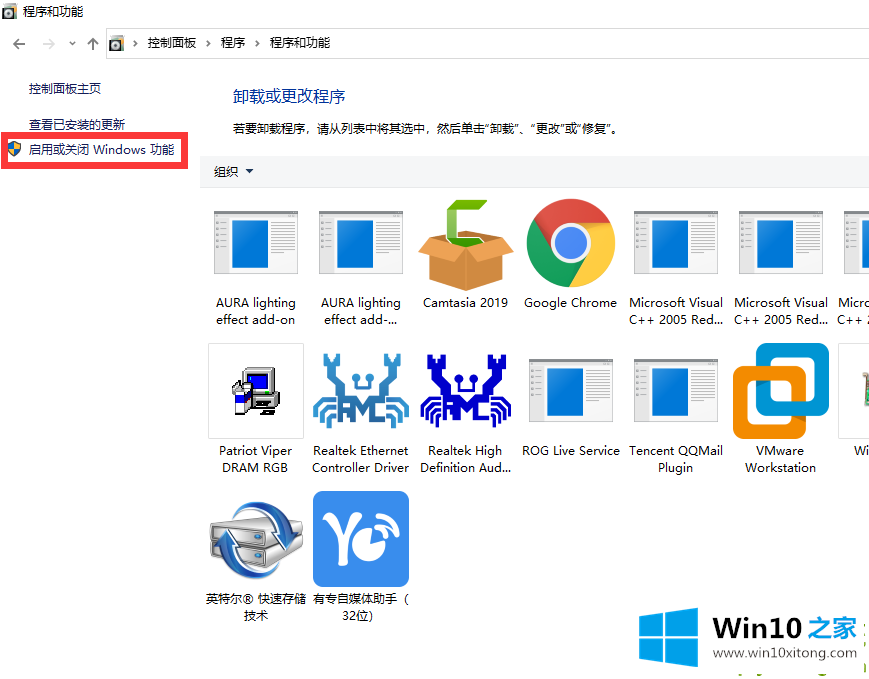Image resolution: width=869 pixels, height=679 pixels.
Task: Click 程序和功能 in the breadcrumb
Action: pyautogui.click(x=300, y=43)
